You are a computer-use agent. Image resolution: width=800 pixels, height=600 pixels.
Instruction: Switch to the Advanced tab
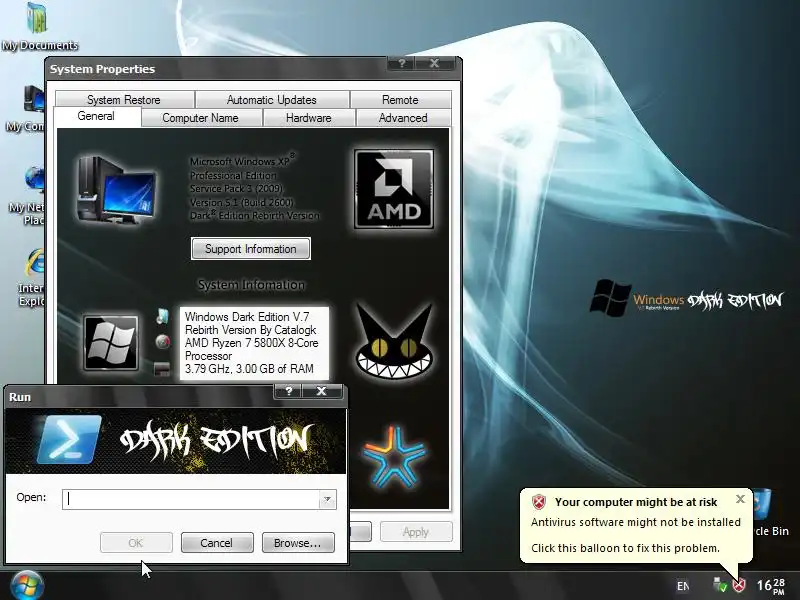[x=403, y=118]
